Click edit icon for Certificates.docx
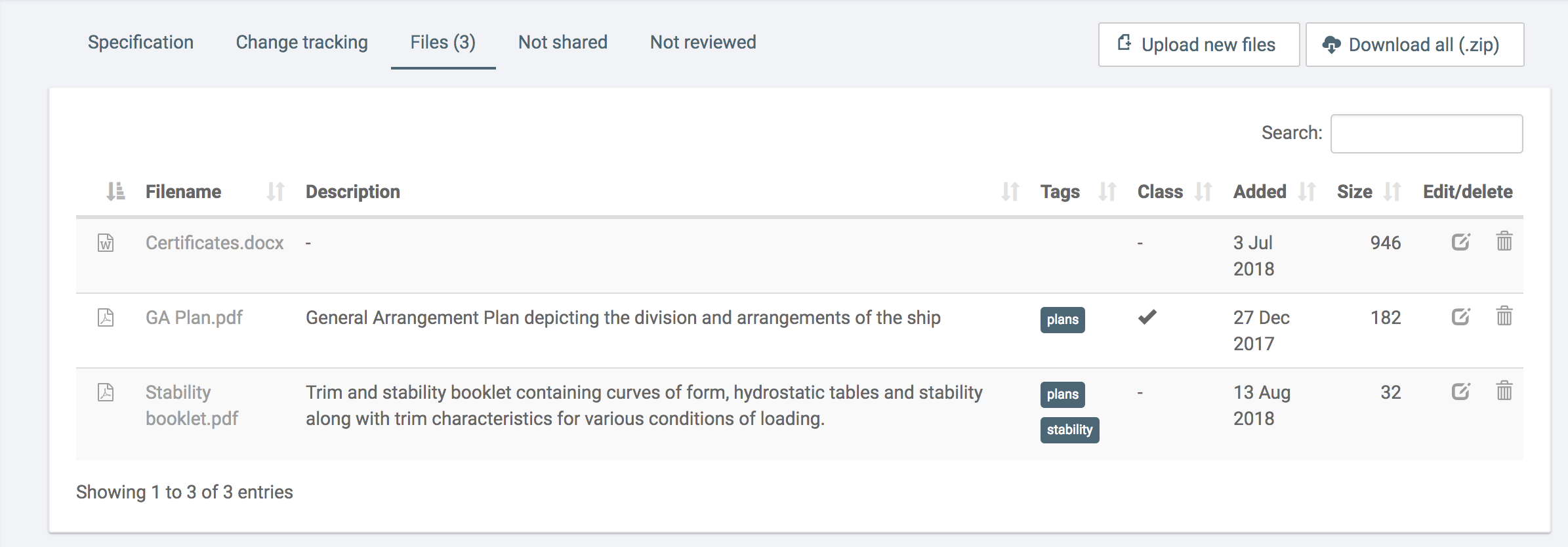The height and width of the screenshot is (547, 1568). tap(1460, 242)
